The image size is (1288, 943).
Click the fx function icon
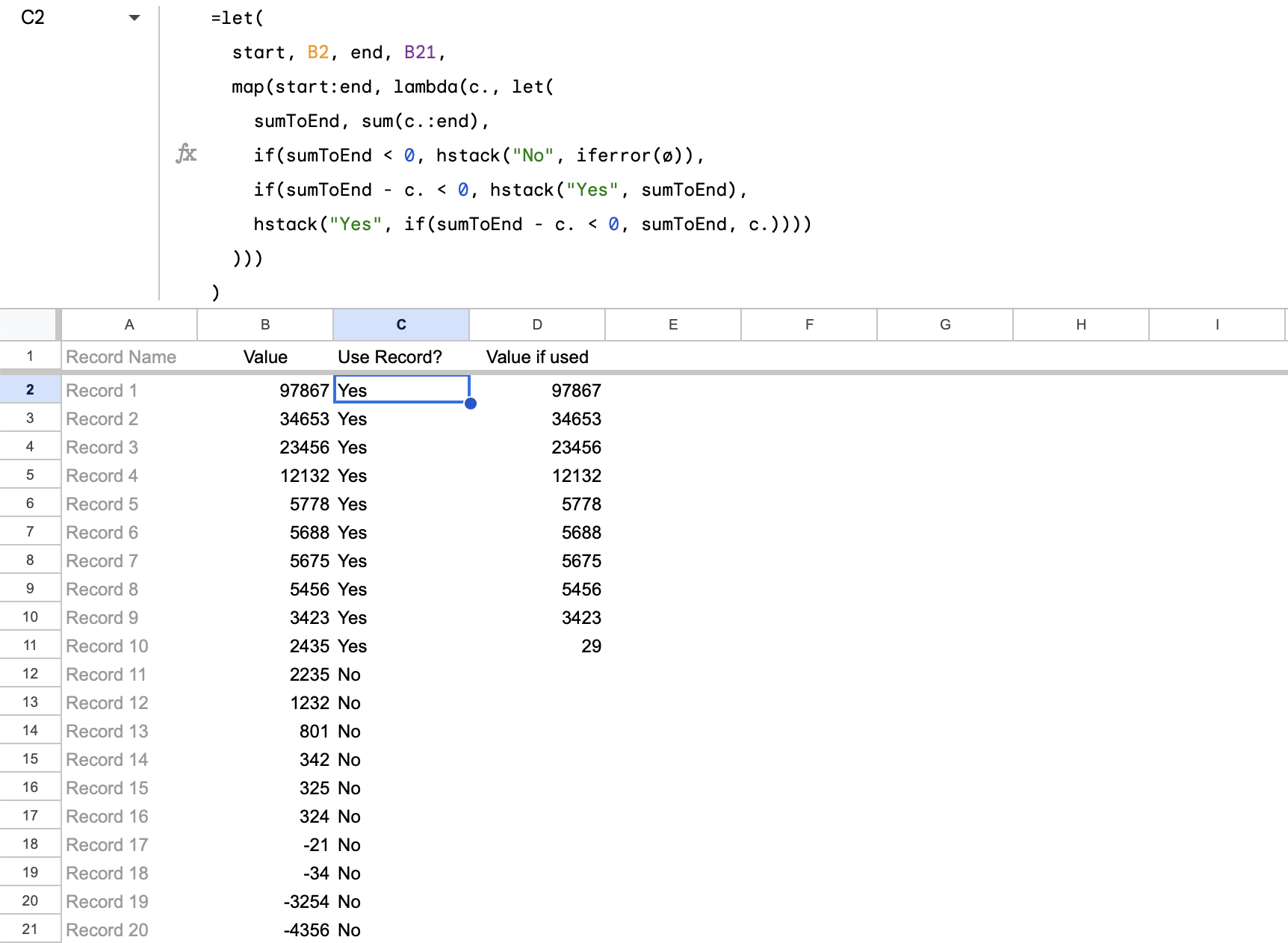point(186,153)
